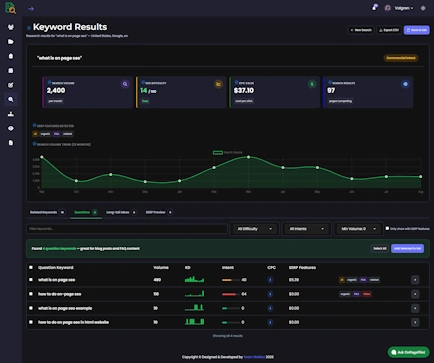Open the Min Volume dropdown
The height and width of the screenshot is (363, 434).
coord(359,229)
